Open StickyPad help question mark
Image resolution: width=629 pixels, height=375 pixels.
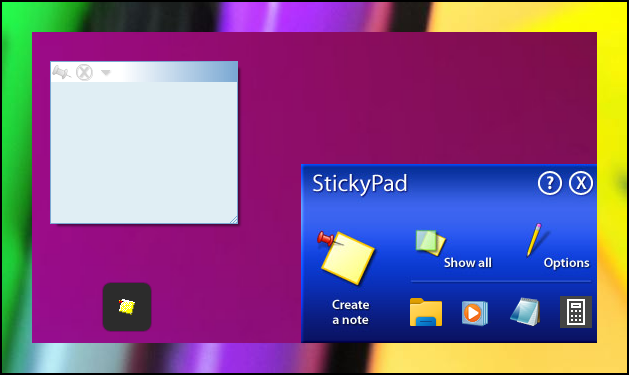coord(550,183)
